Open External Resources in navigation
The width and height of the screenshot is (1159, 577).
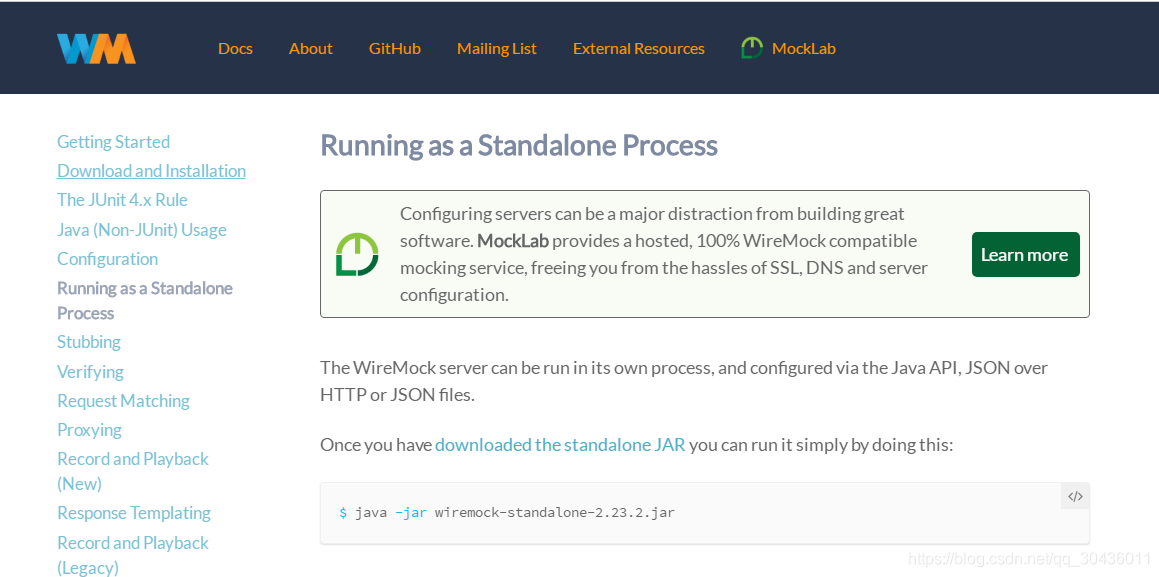639,49
